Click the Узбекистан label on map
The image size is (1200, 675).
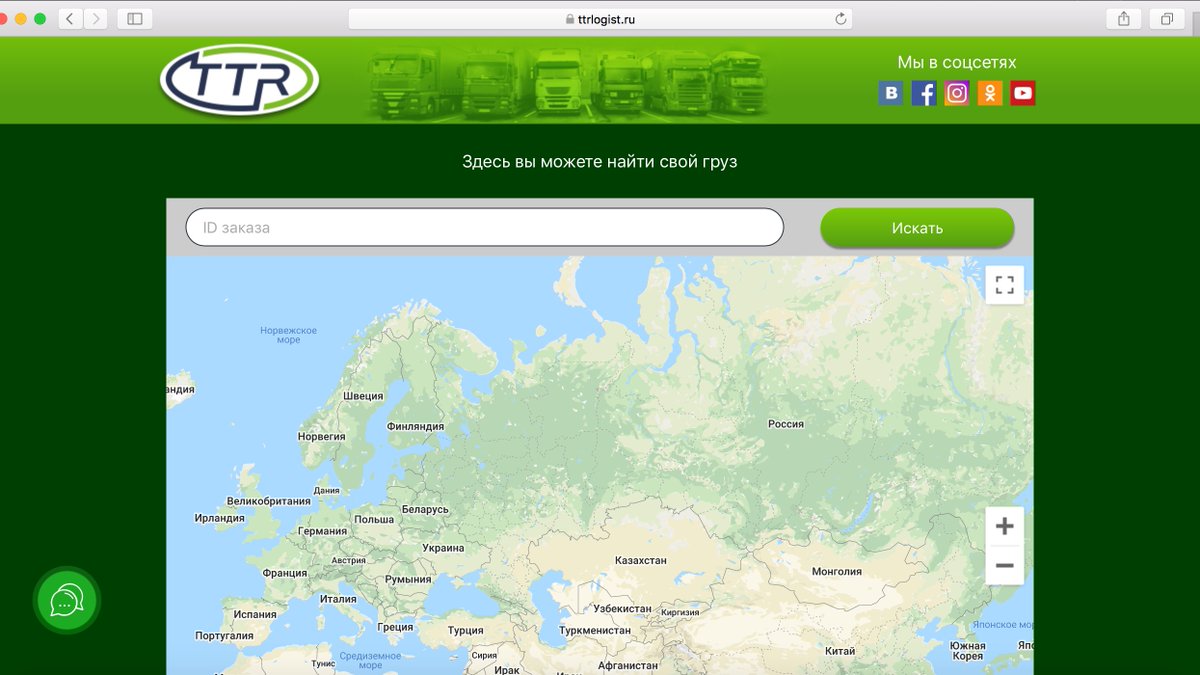pyautogui.click(x=622, y=609)
